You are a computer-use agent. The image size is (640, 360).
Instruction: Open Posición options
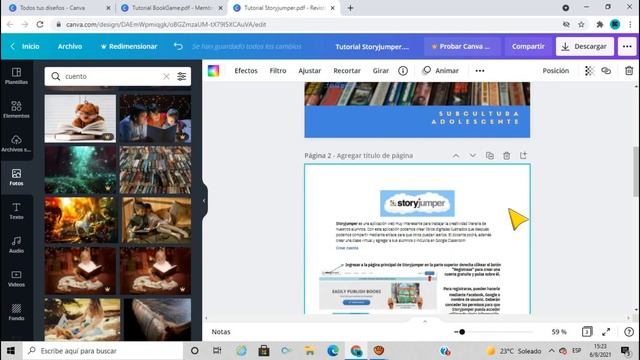point(556,71)
